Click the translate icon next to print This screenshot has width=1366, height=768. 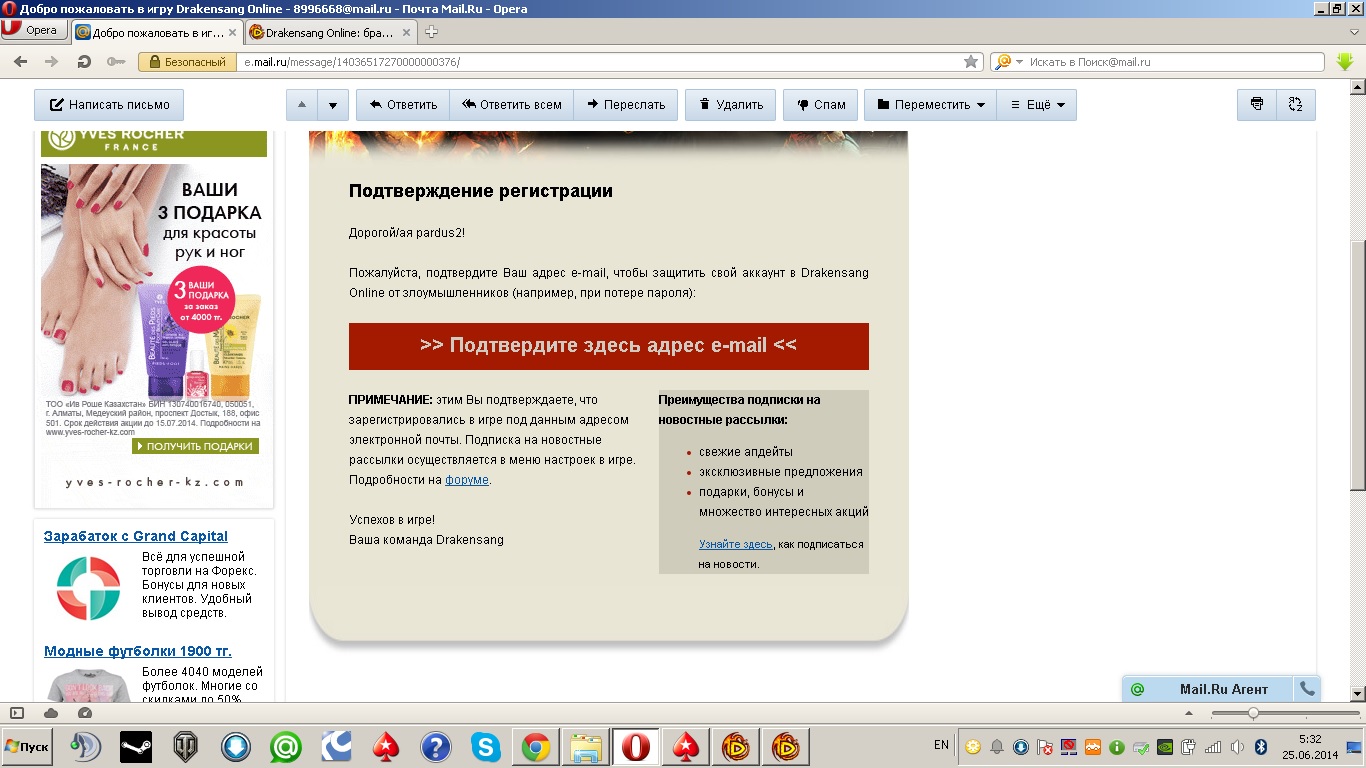click(x=1296, y=104)
